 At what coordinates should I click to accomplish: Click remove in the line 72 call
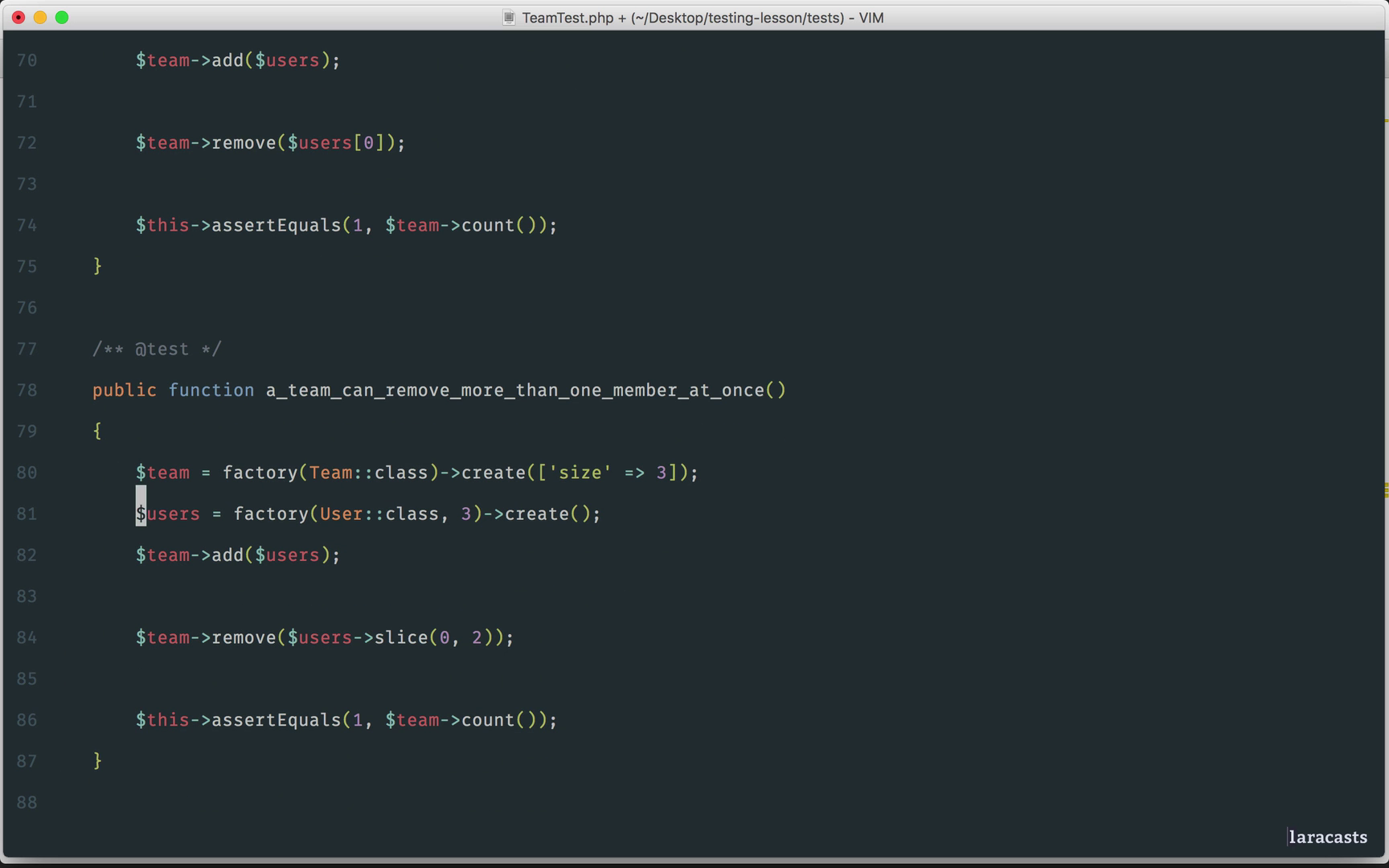(x=244, y=143)
